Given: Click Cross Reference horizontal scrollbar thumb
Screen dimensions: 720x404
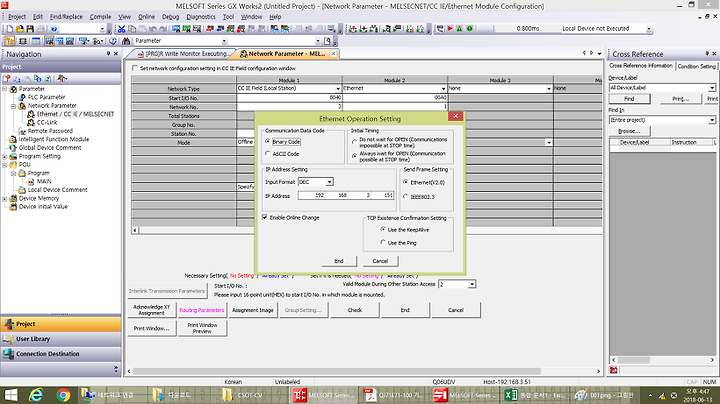Looking at the screenshot, I should click(x=633, y=360).
